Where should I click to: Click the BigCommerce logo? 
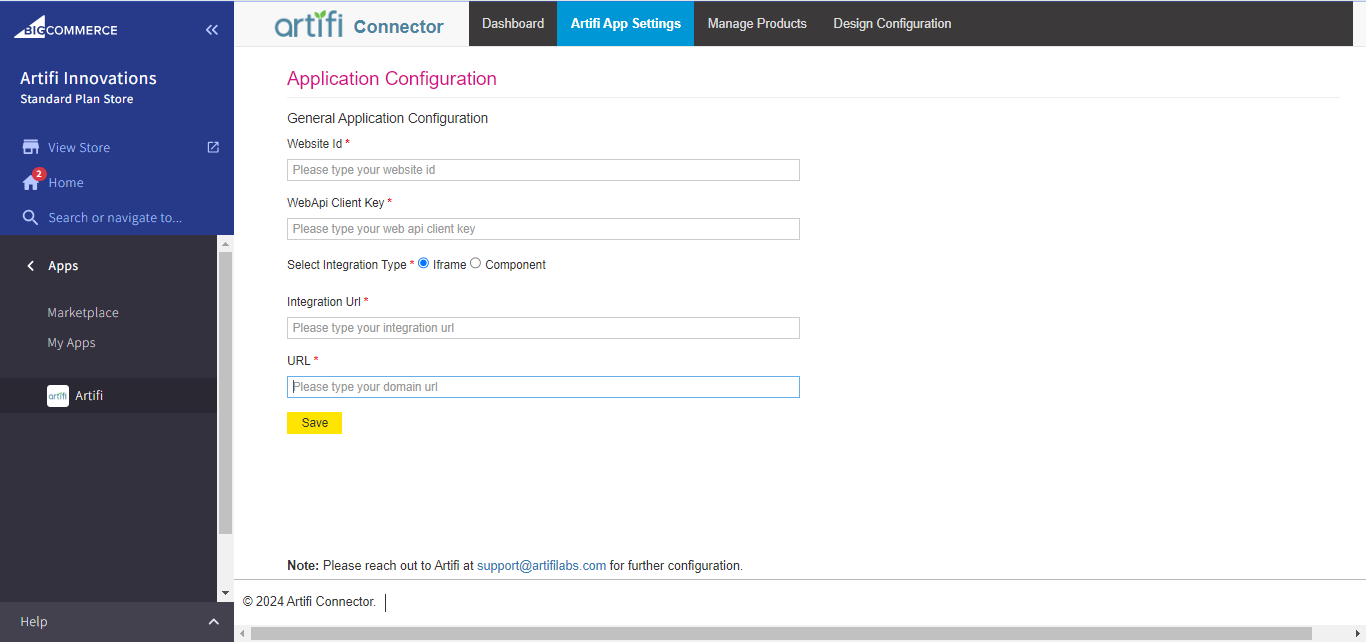(x=65, y=27)
